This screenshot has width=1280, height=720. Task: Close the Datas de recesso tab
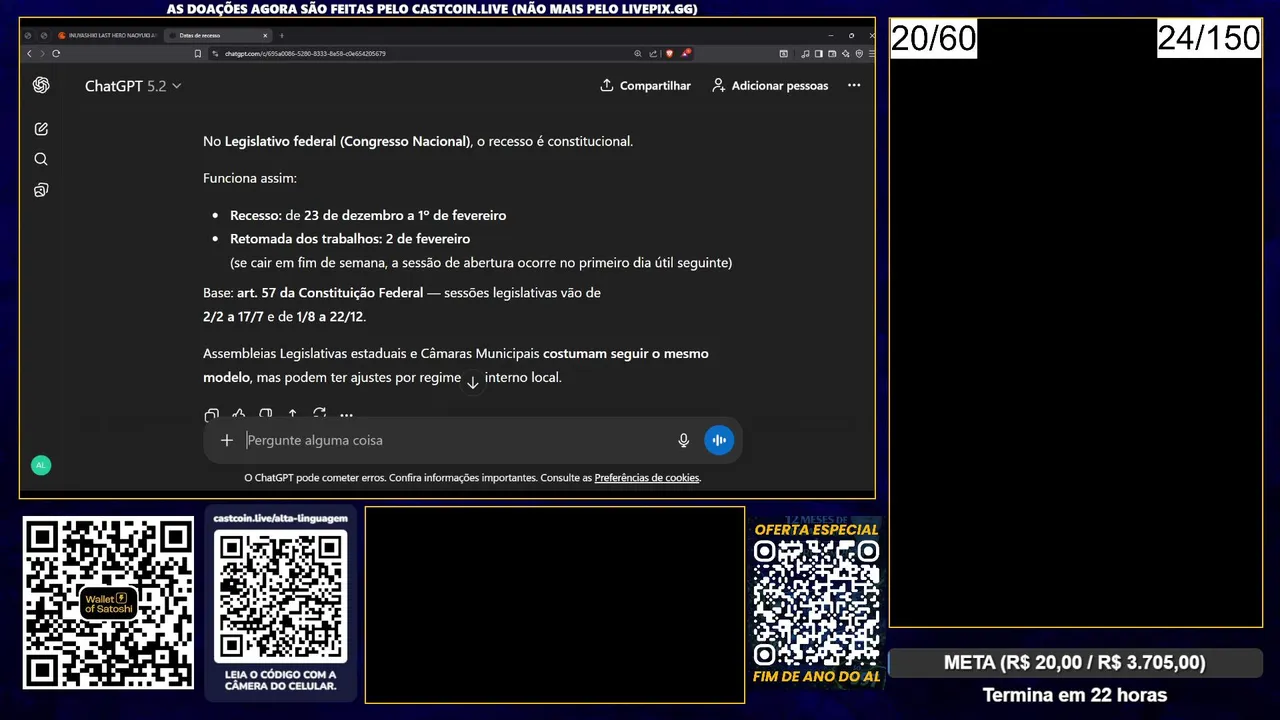pyautogui.click(x=265, y=35)
